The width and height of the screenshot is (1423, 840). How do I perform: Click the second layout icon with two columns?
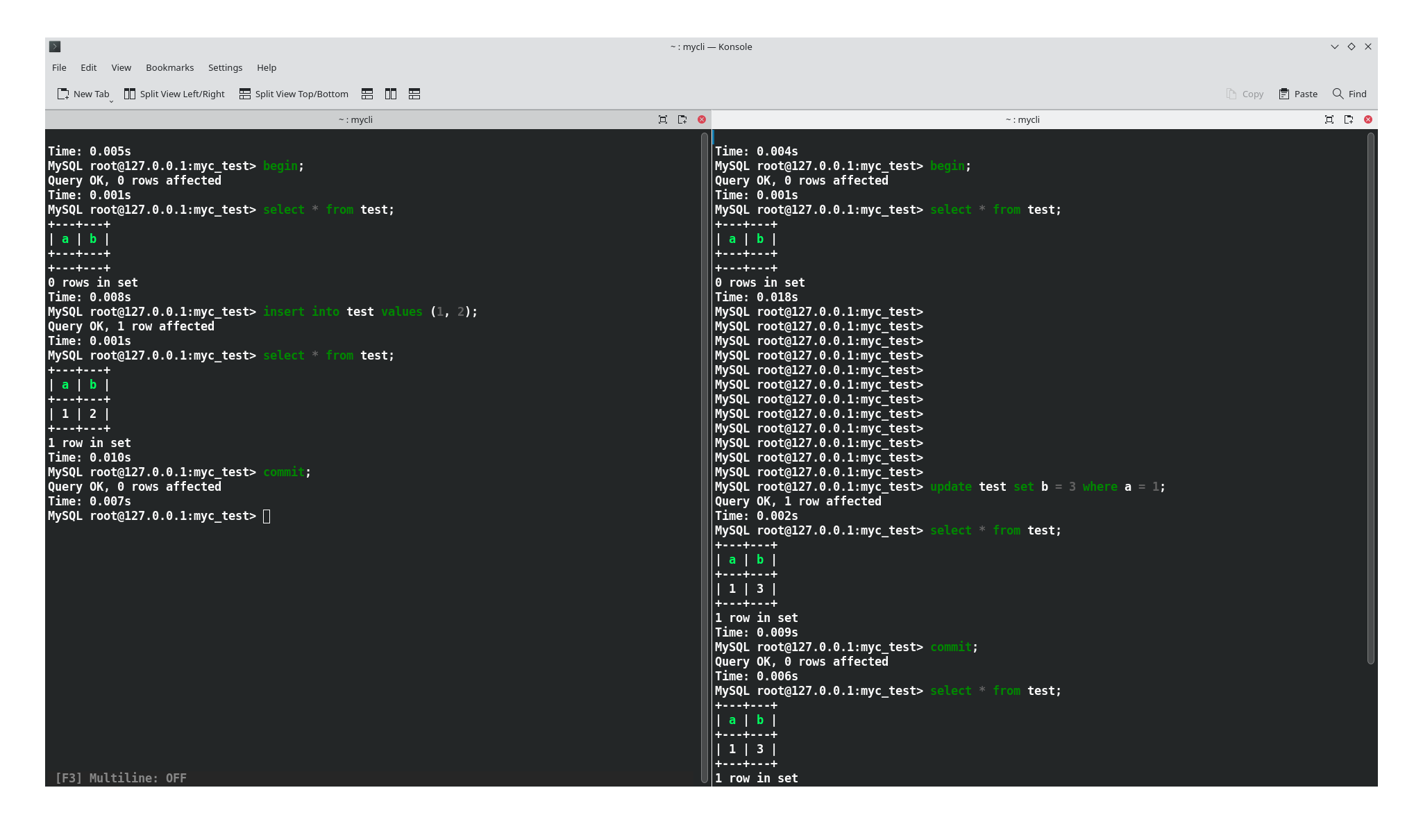[x=391, y=94]
